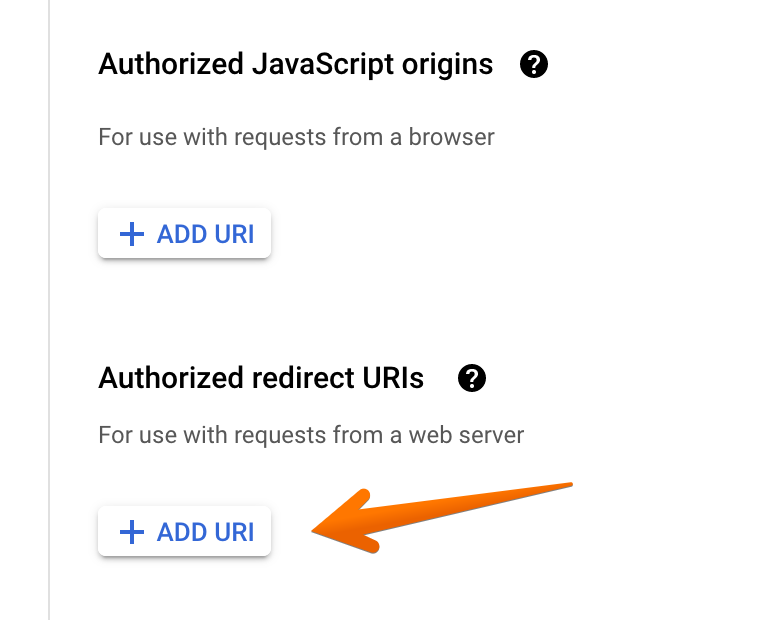The height and width of the screenshot is (620, 784).
Task: Click the plus icon under JavaScript origins
Action: click(x=131, y=235)
